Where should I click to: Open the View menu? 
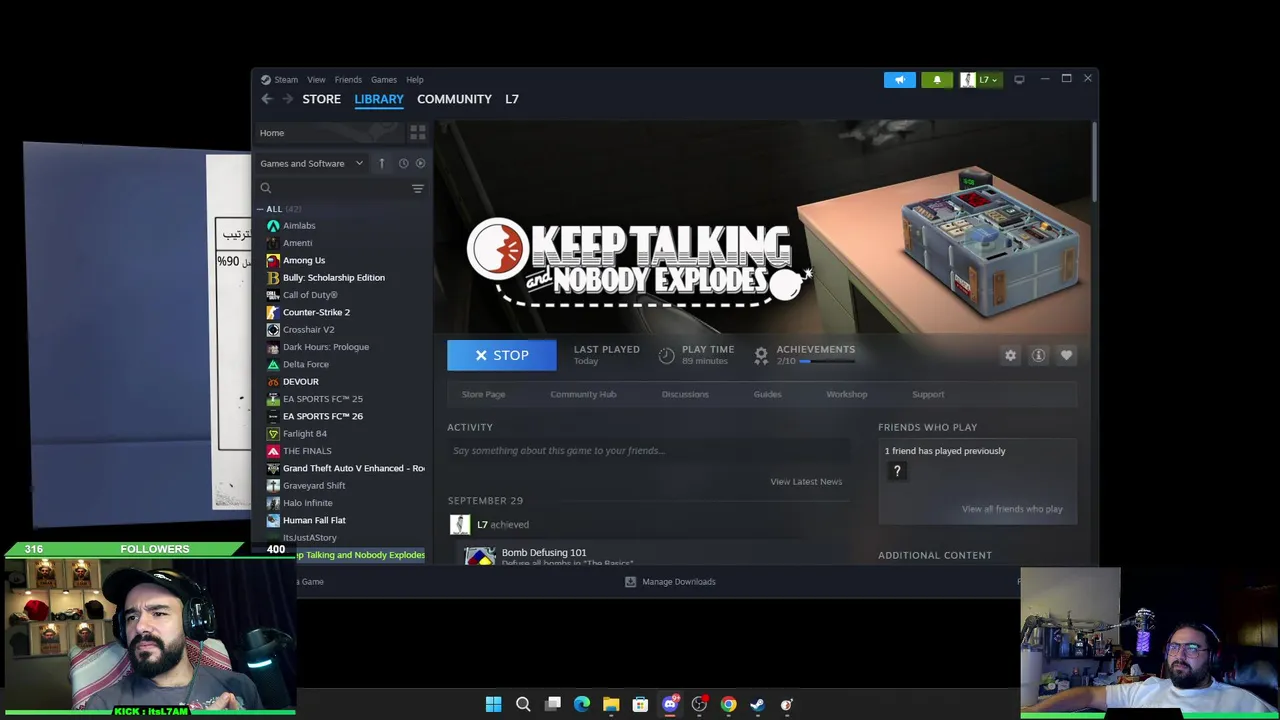[x=316, y=80]
